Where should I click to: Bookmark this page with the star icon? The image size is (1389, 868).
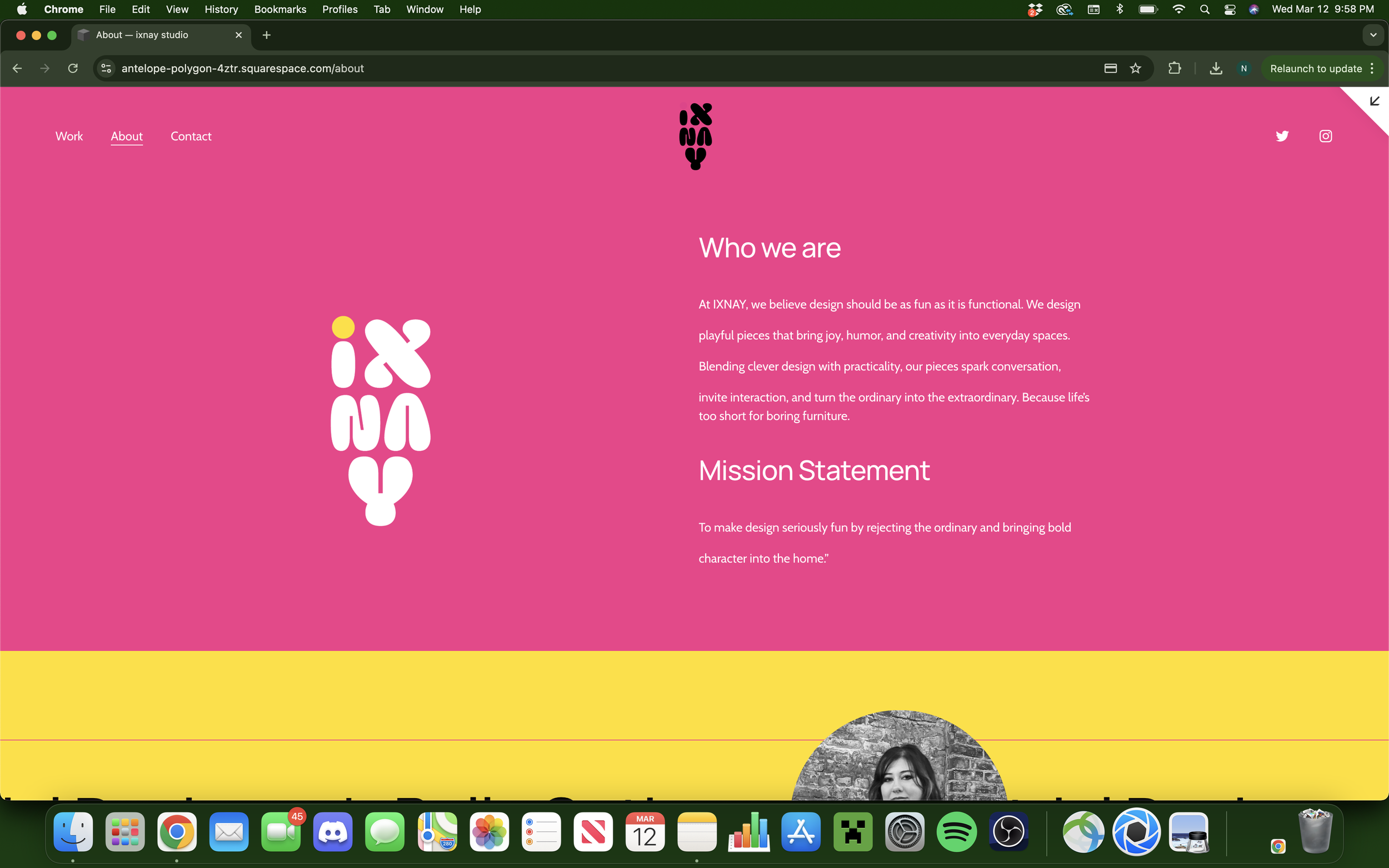tap(1135, 68)
